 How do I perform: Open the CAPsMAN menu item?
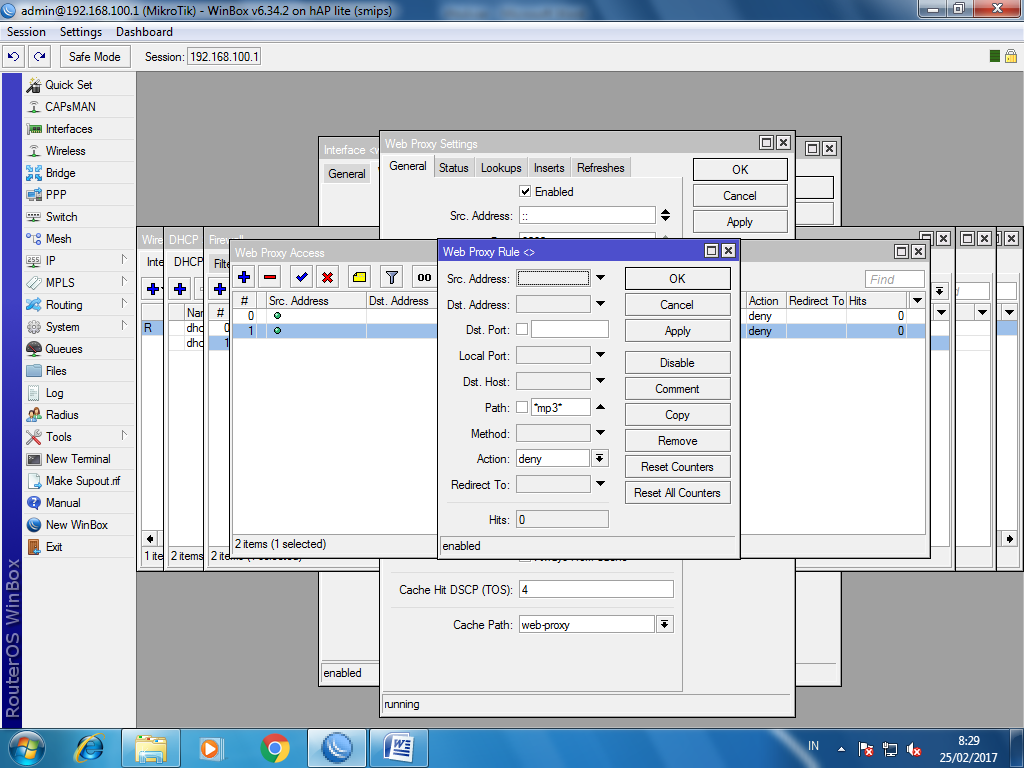70,106
